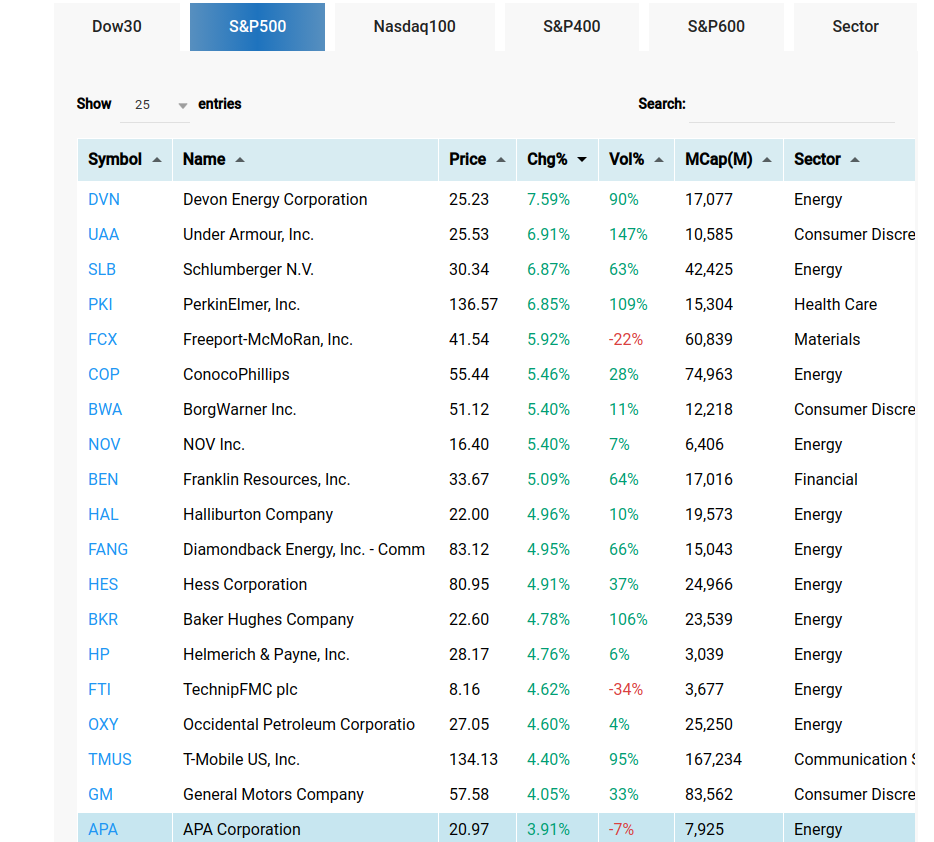Open the OXY ticker link
Viewport: 934px width, 842px height.
103,725
